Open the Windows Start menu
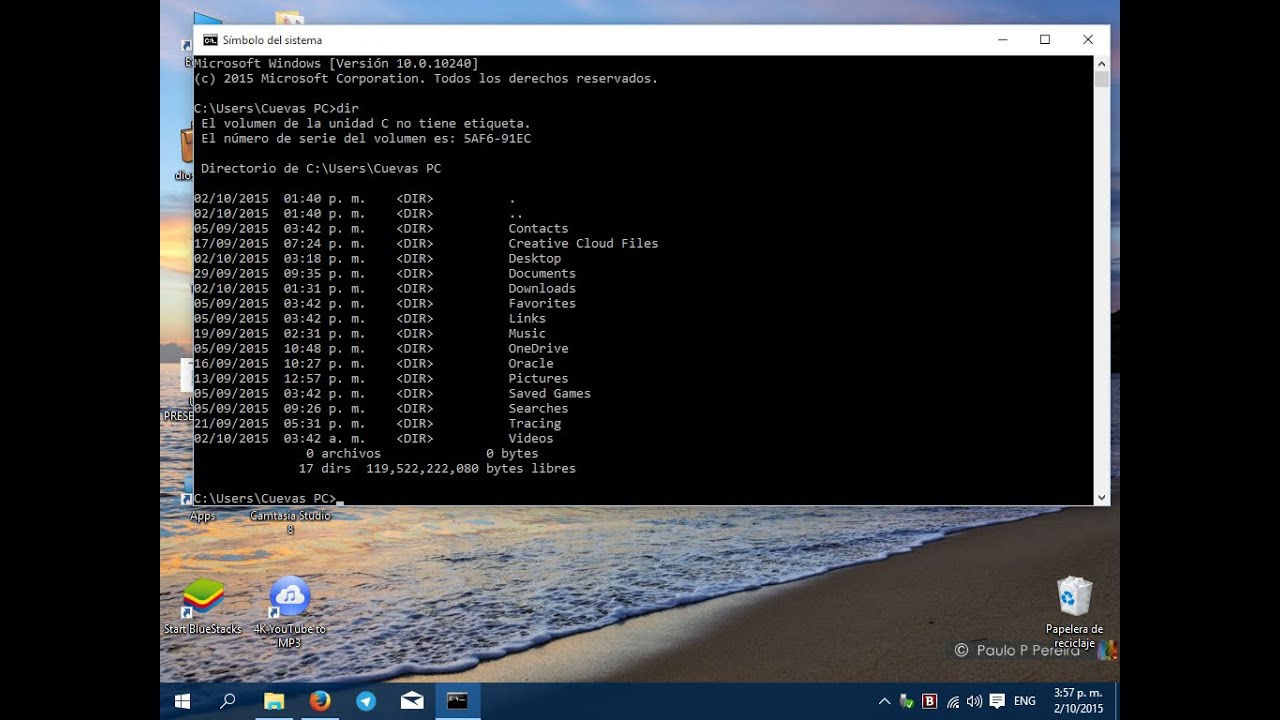1280x720 pixels. [x=183, y=701]
